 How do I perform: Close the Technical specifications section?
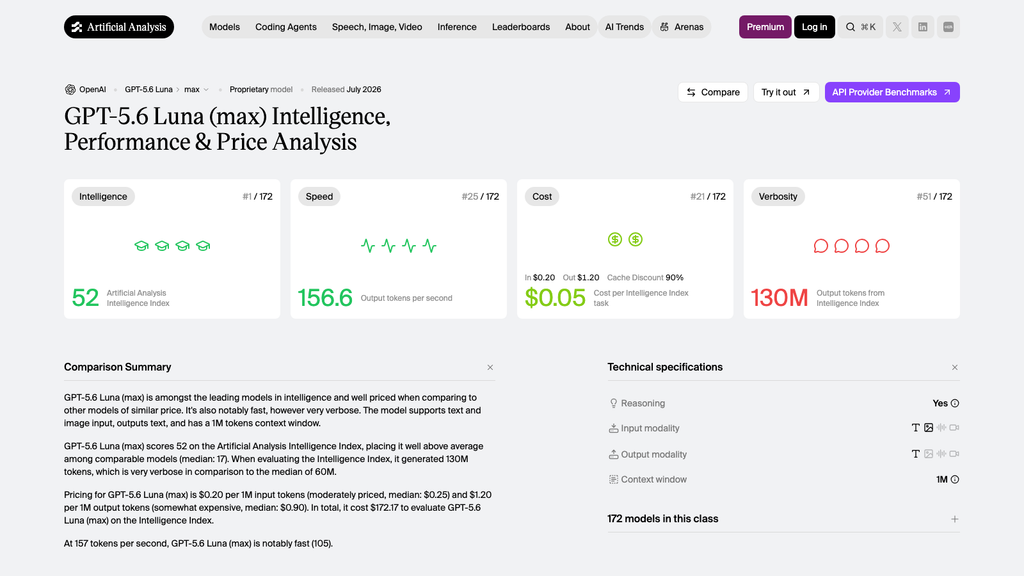click(x=955, y=368)
